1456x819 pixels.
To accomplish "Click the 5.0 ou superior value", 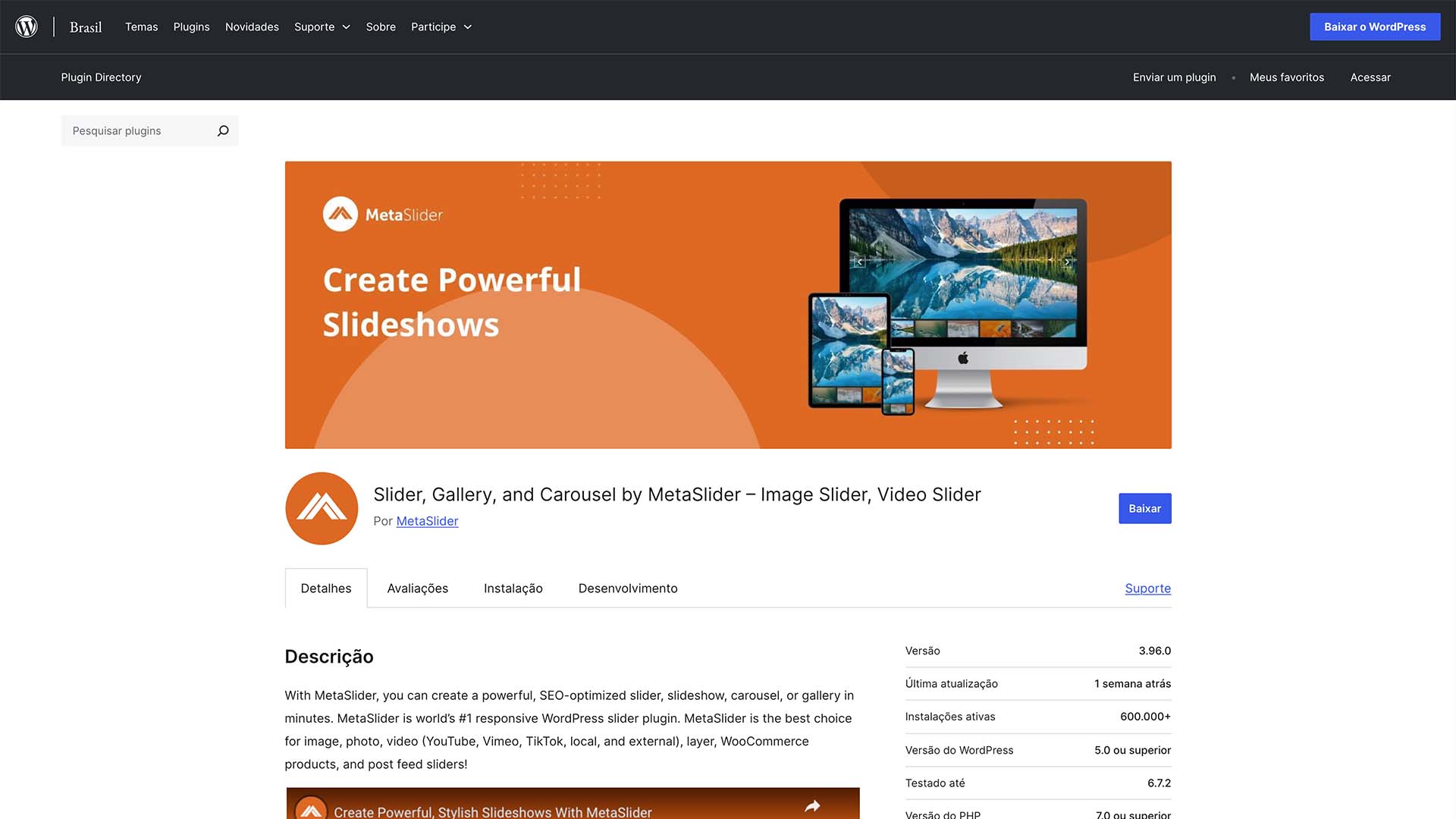I will click(x=1132, y=750).
